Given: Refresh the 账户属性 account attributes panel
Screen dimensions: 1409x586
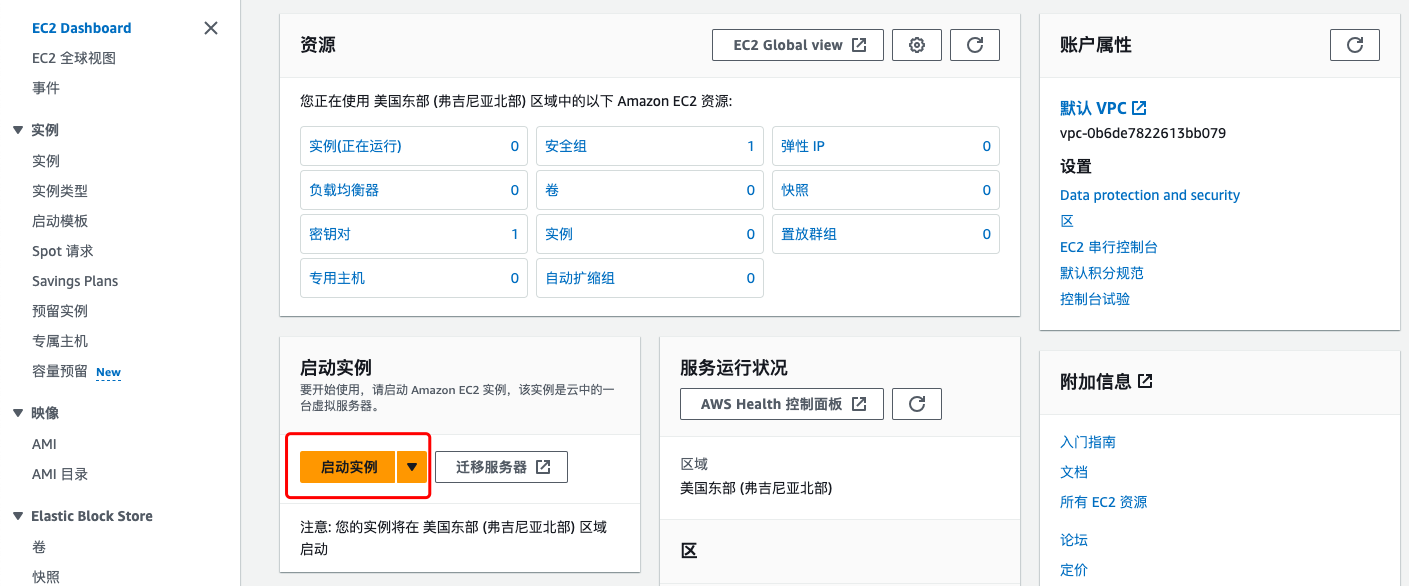Looking at the screenshot, I should [1355, 45].
